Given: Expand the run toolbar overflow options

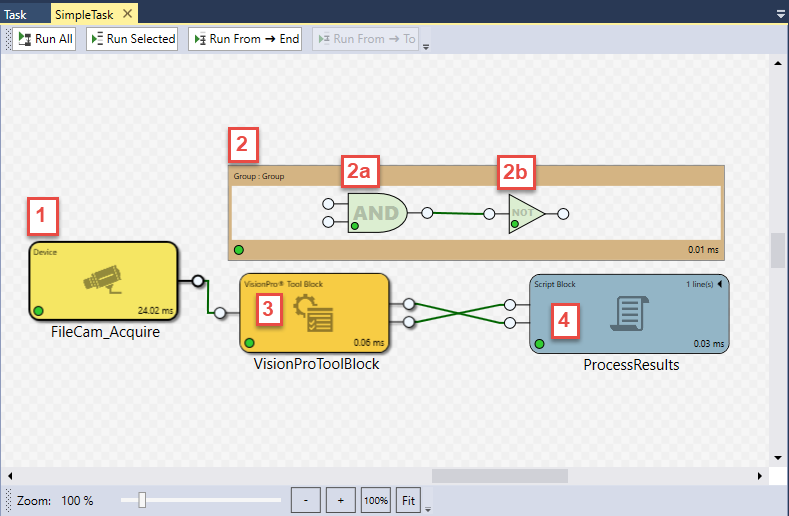Looking at the screenshot, I should coord(426,46).
